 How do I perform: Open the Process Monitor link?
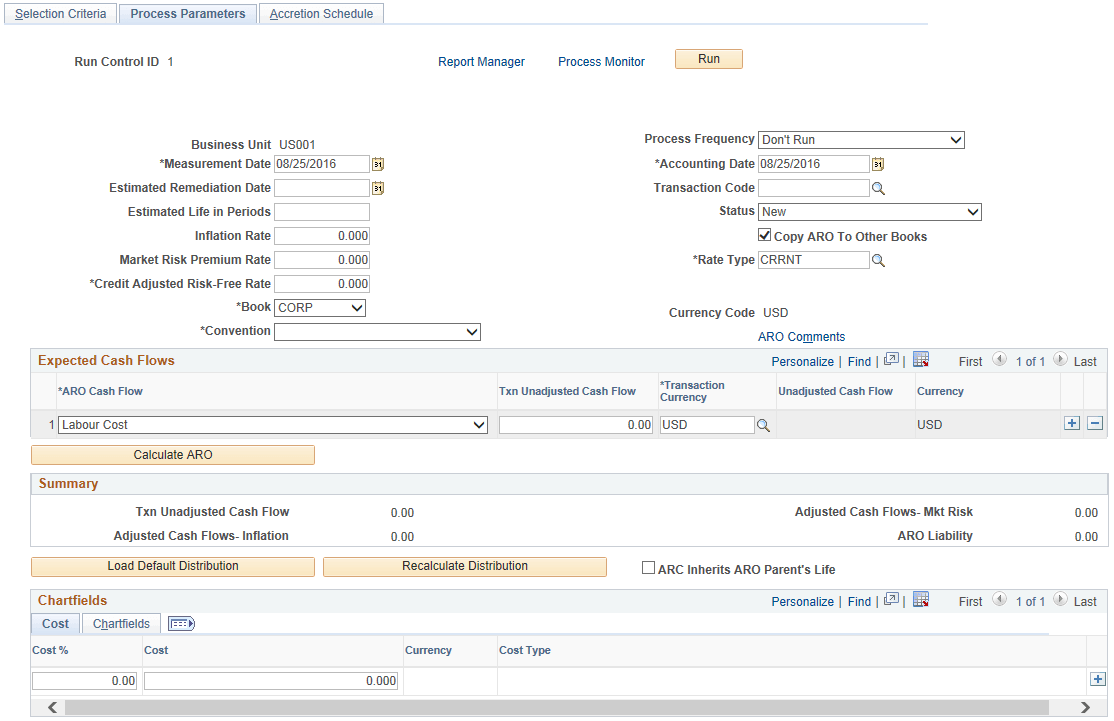point(601,61)
